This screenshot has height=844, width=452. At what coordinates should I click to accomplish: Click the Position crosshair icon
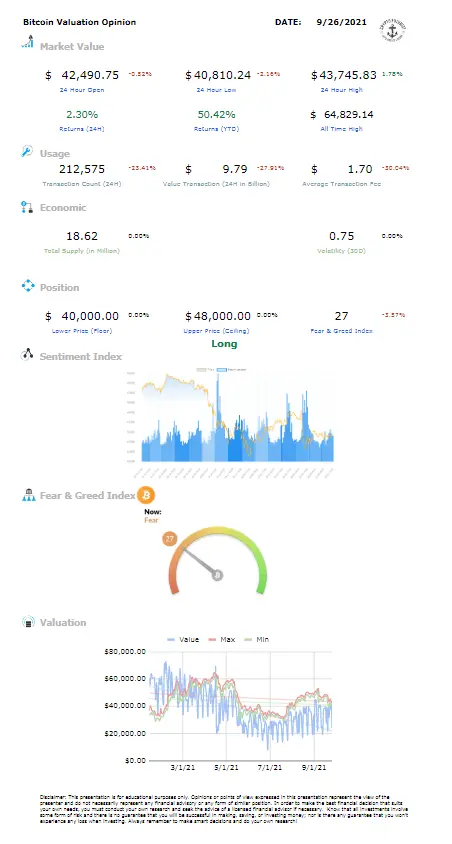tap(27, 286)
